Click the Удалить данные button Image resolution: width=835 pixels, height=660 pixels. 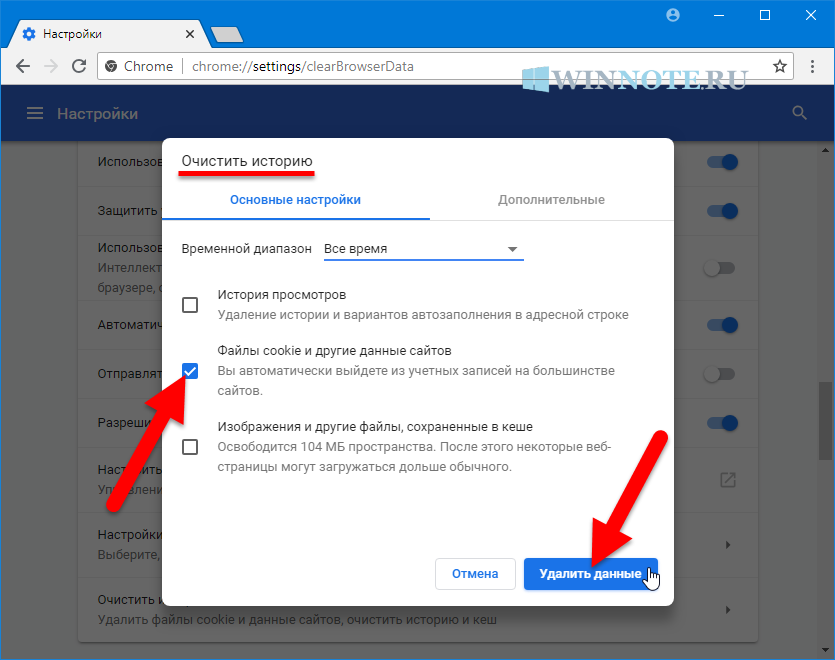click(591, 574)
